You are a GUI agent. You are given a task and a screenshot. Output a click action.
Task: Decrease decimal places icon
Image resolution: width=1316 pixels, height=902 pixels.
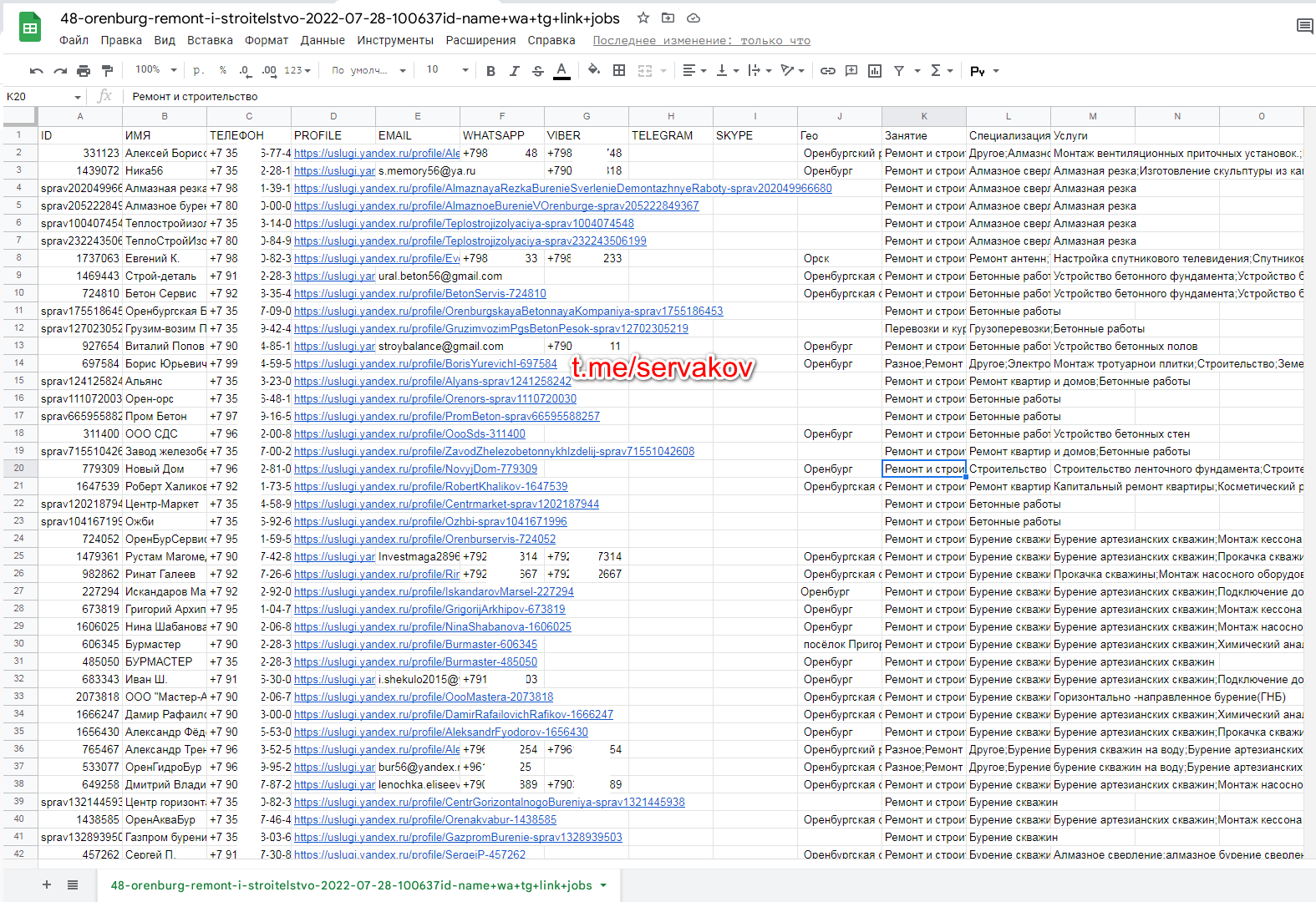coord(245,70)
